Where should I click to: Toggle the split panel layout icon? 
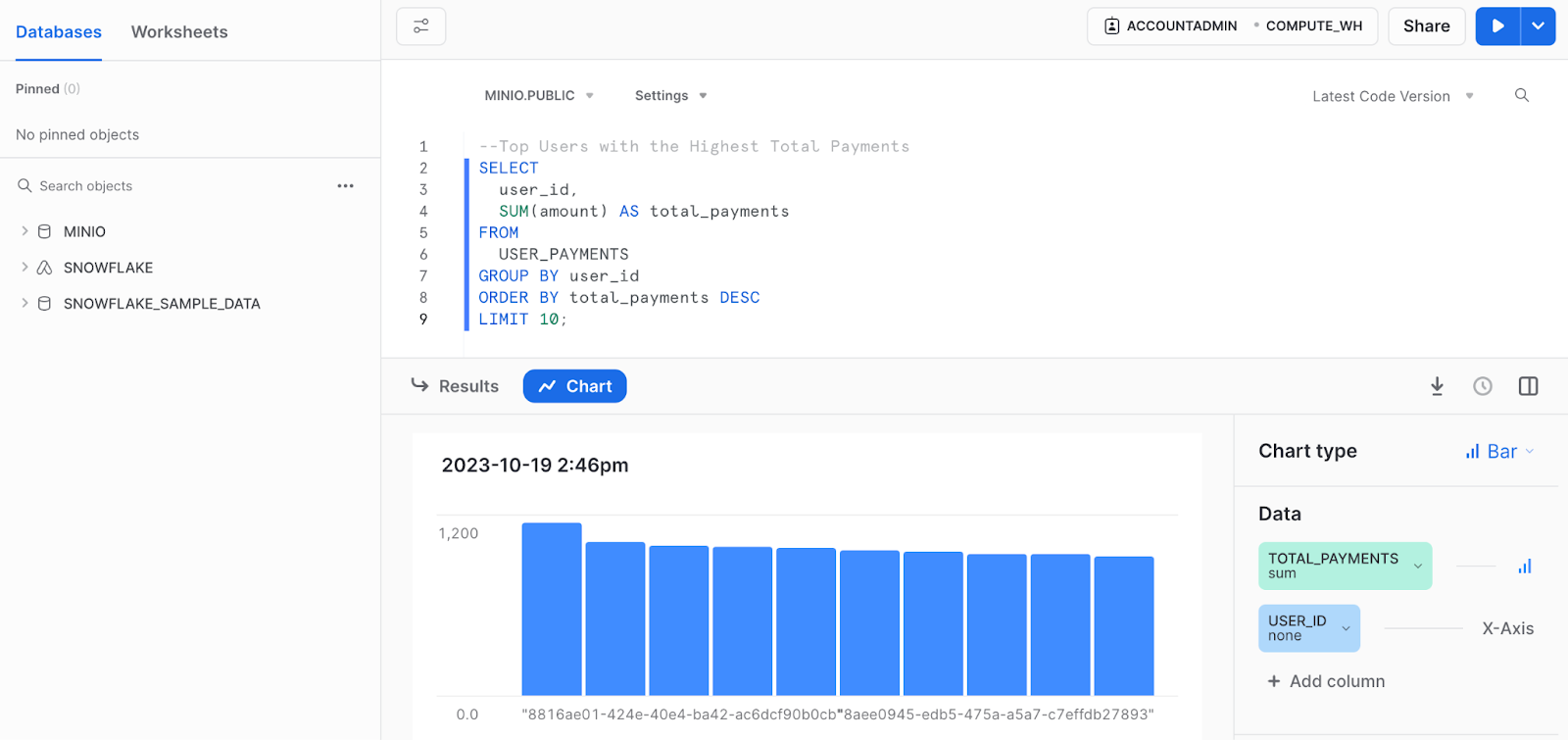pyautogui.click(x=1528, y=386)
